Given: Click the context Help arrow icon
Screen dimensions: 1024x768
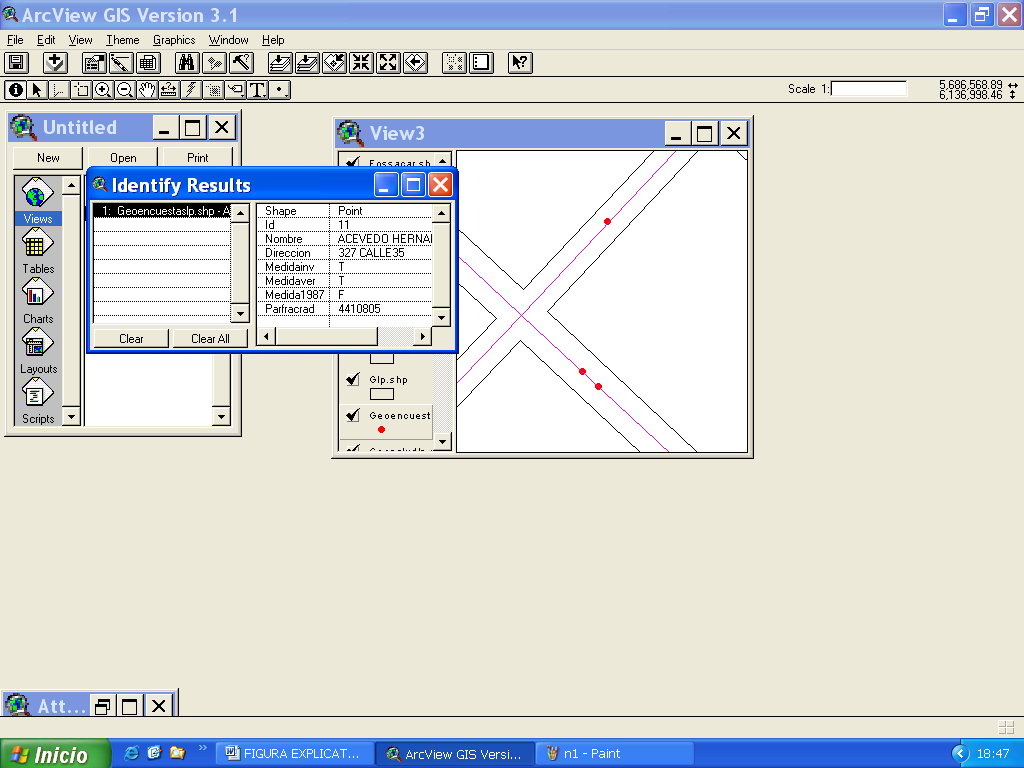Looking at the screenshot, I should tap(520, 63).
